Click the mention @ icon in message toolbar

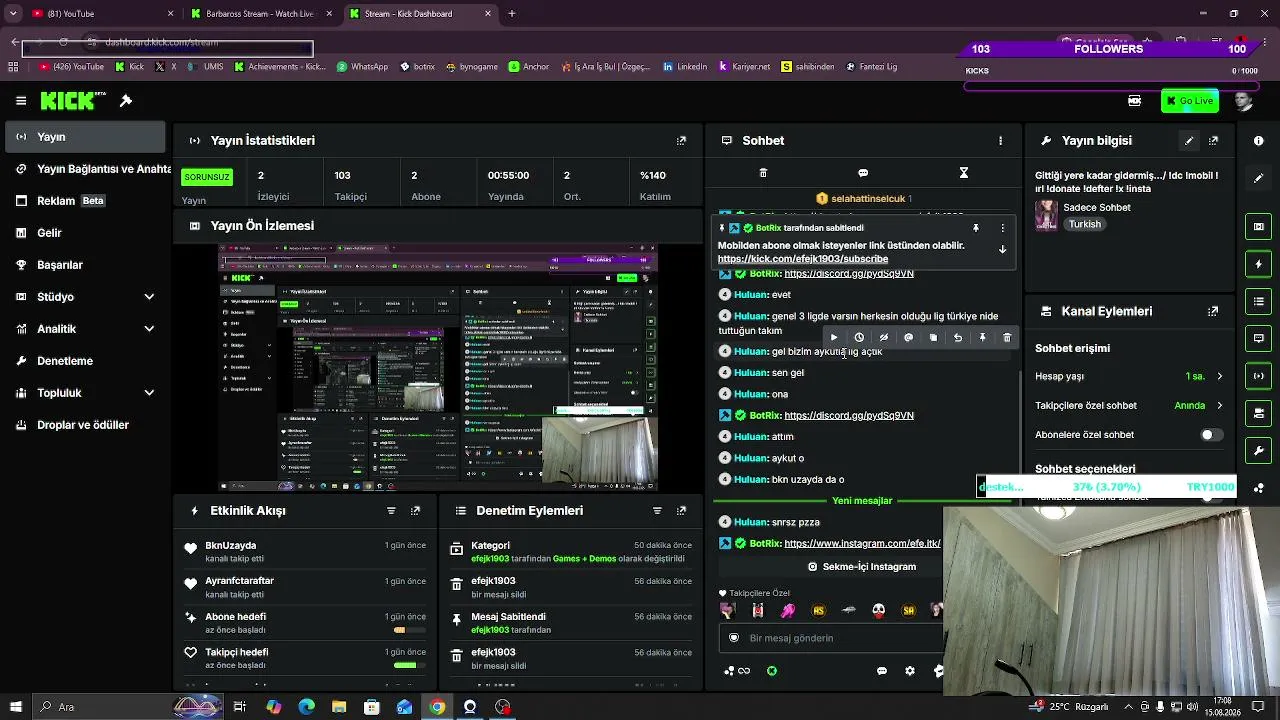tap(908, 337)
